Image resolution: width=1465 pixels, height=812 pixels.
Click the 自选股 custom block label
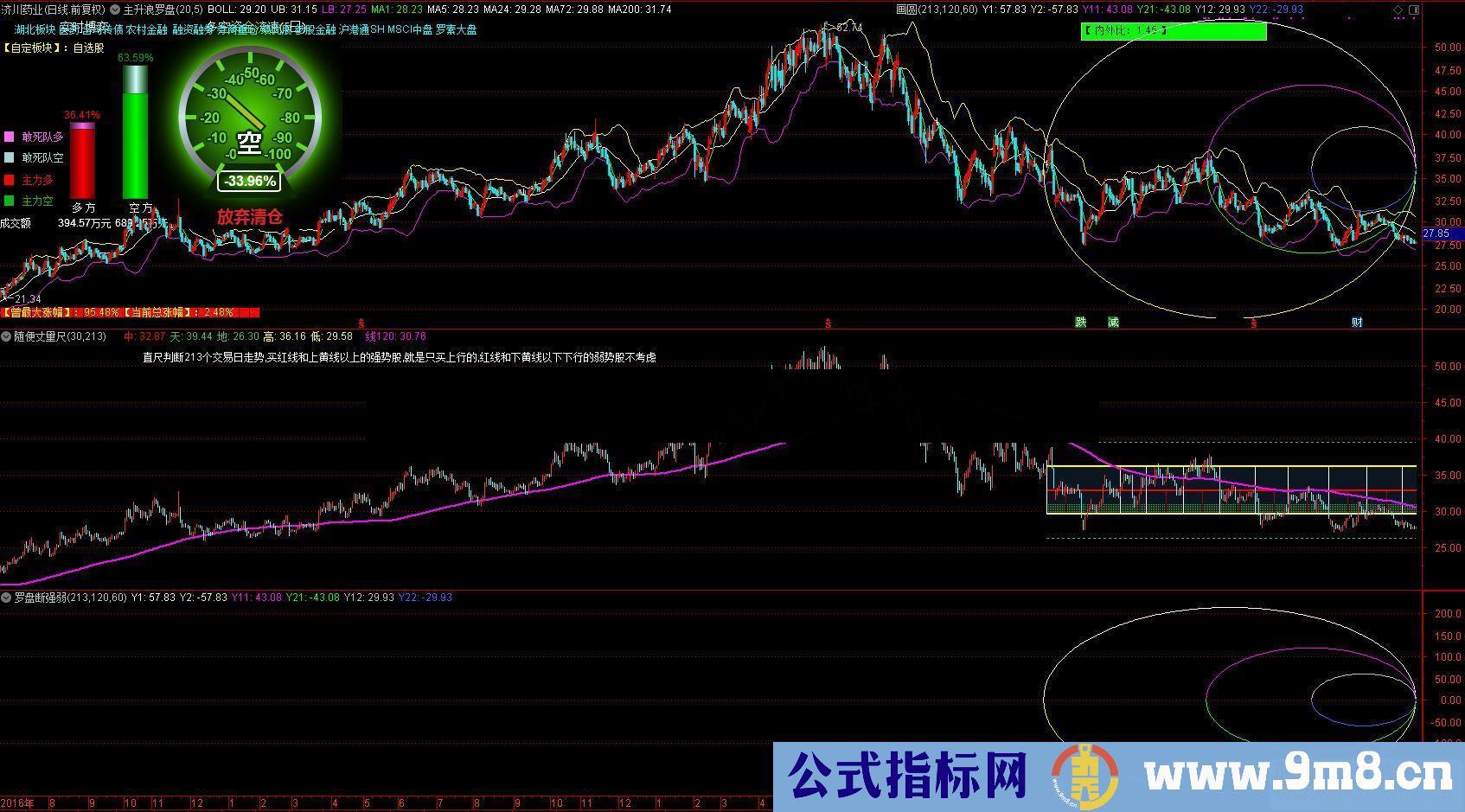[88, 48]
